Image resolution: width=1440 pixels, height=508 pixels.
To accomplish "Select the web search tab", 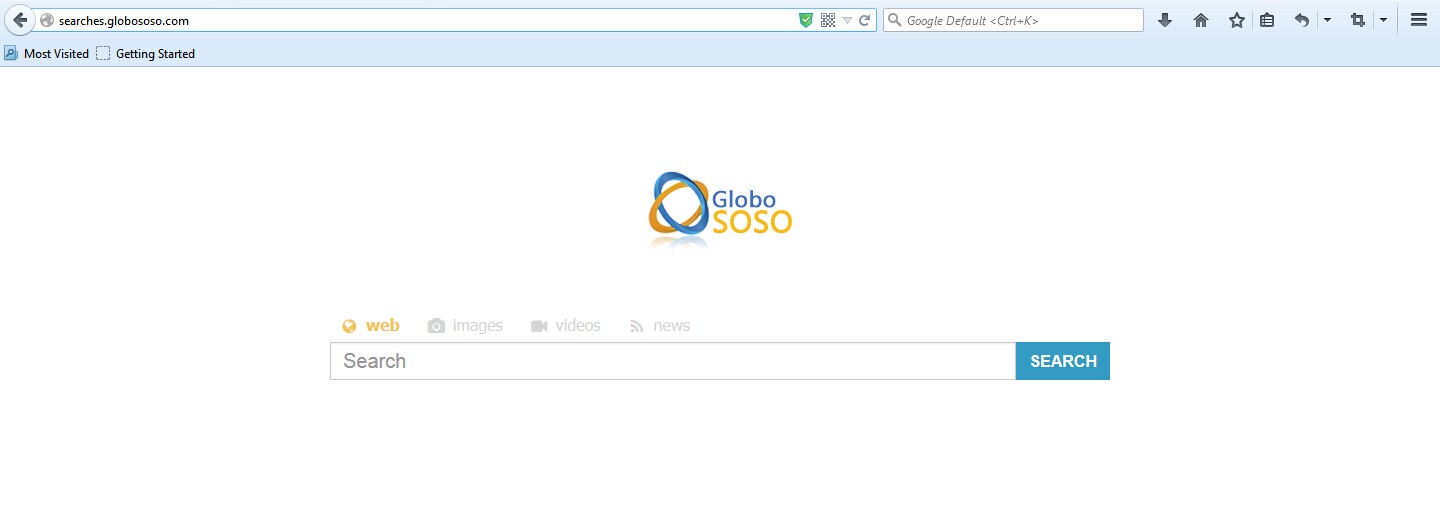I will pos(371,325).
